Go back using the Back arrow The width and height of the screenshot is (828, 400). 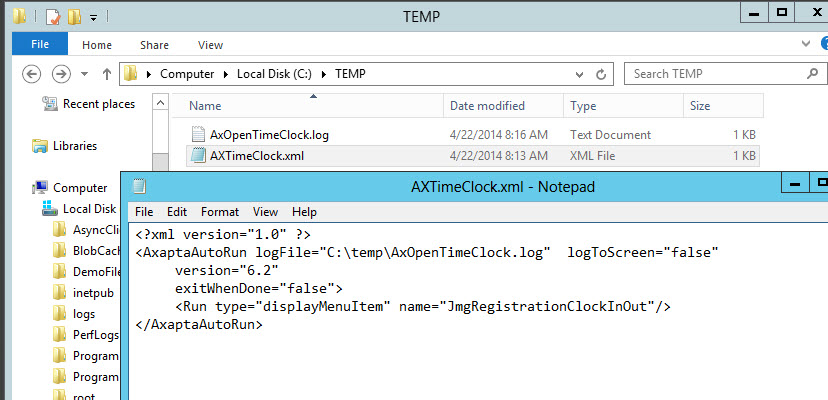(31, 74)
